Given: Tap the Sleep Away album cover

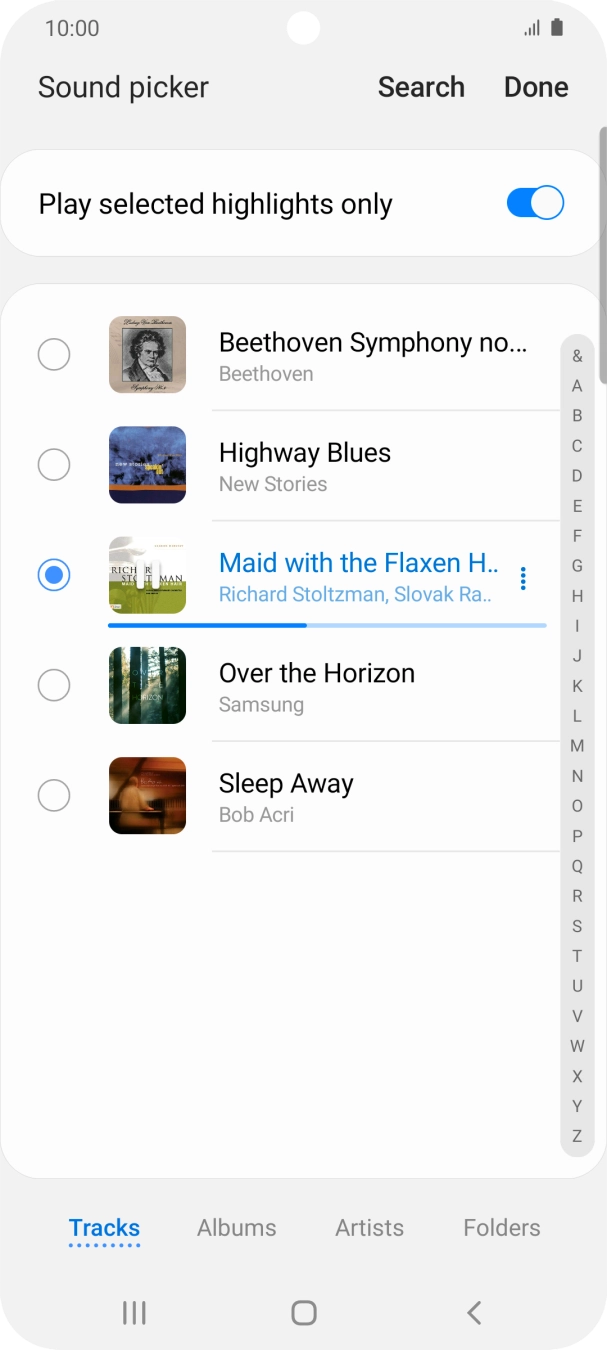Looking at the screenshot, I should pyautogui.click(x=147, y=796).
